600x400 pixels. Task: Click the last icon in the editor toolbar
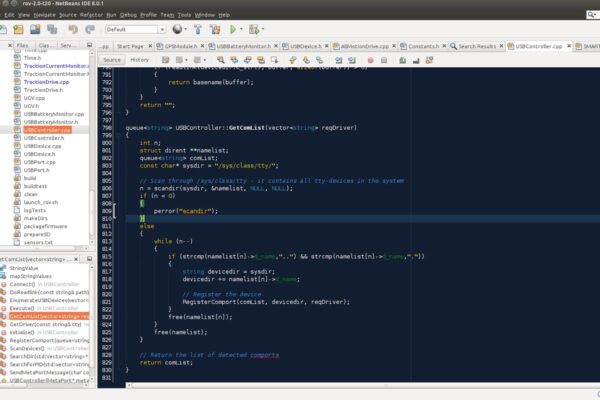429,60
